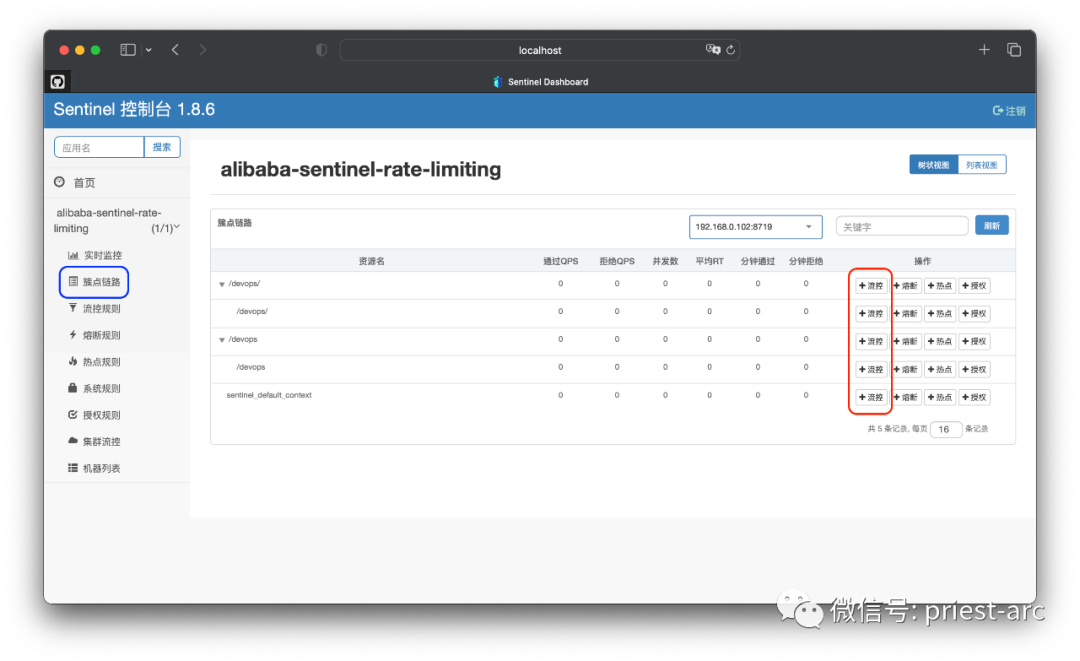
Task: Open 集群流控 cluster flow control
Action: click(x=94, y=441)
